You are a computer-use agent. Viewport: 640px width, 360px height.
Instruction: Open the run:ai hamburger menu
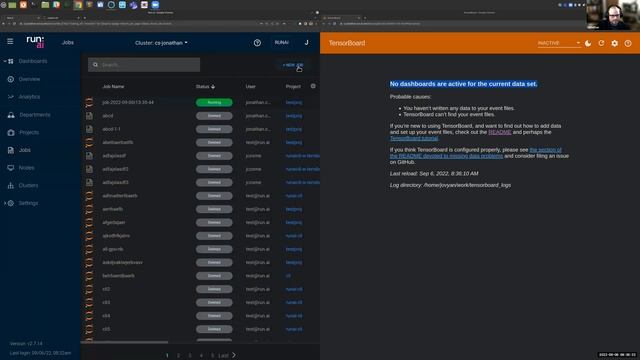10,41
